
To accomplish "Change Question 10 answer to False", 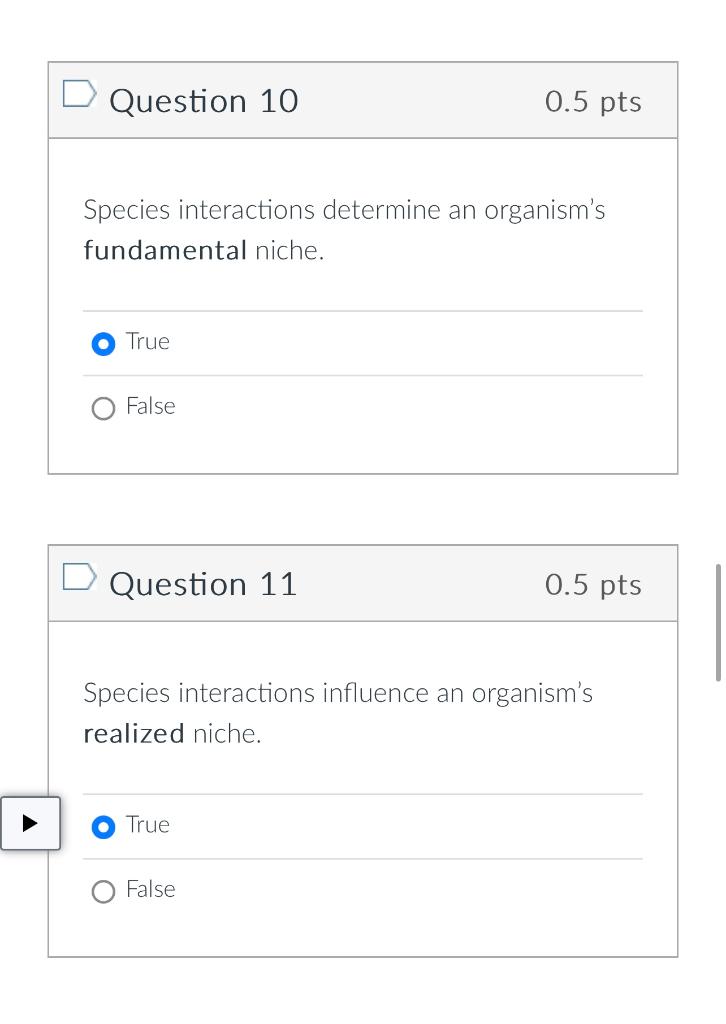I will [x=103, y=408].
